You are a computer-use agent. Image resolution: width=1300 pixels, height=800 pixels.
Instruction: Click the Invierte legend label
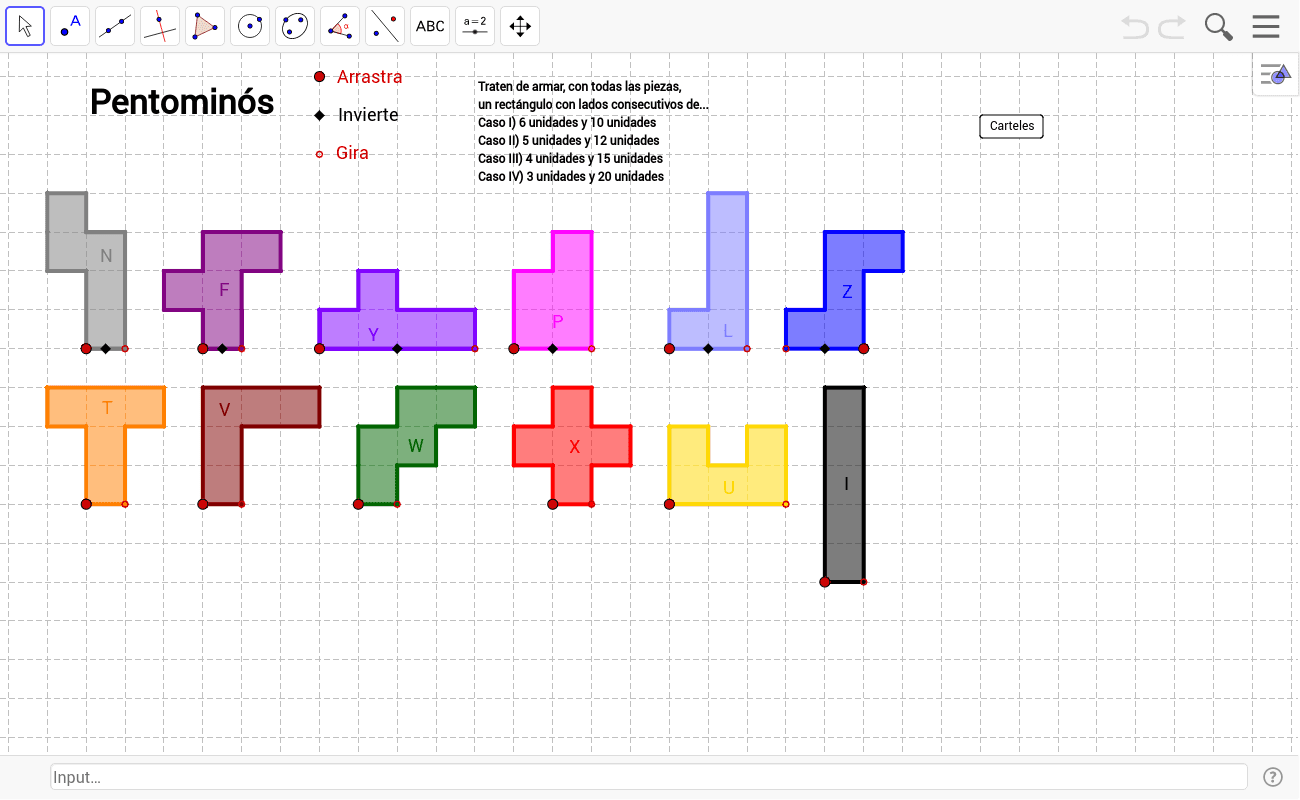(368, 115)
